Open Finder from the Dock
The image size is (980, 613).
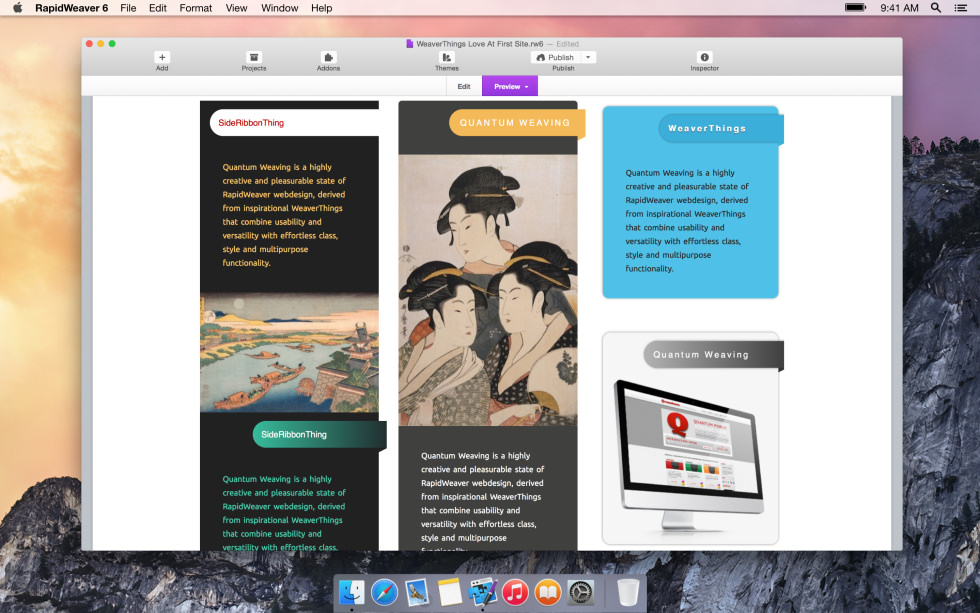pos(352,592)
